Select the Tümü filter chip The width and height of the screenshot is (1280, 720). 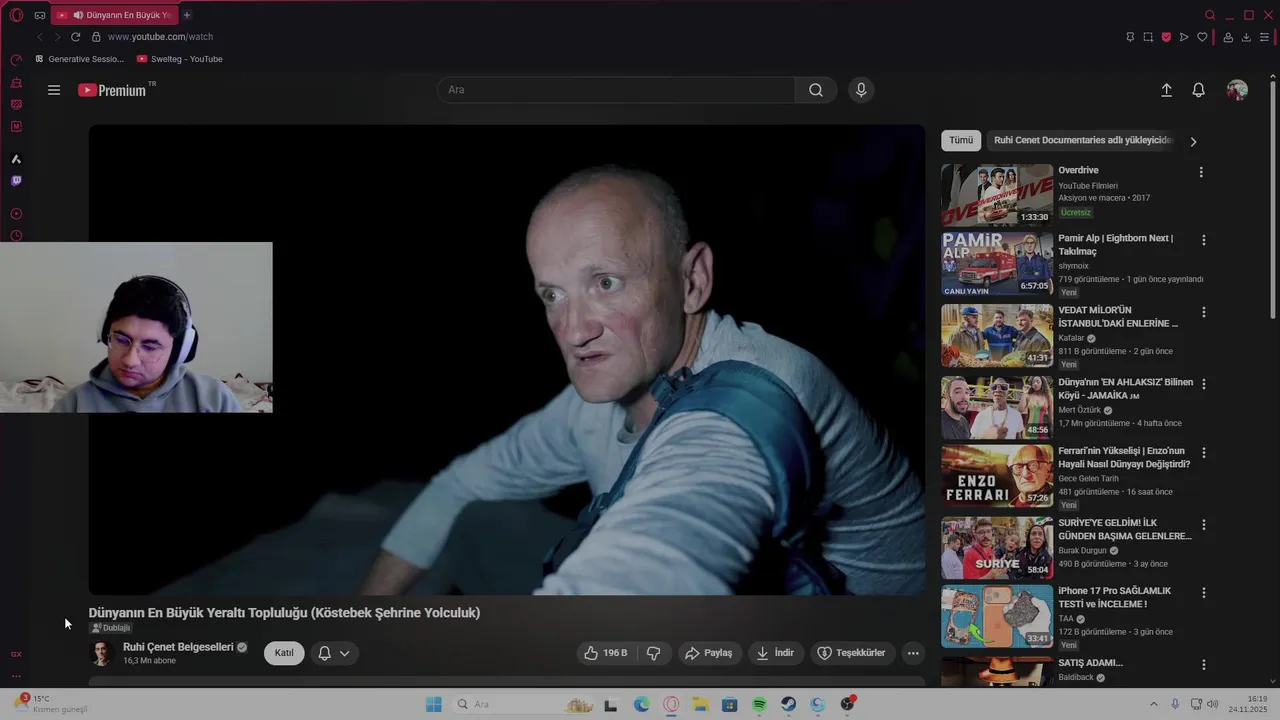pos(961,141)
